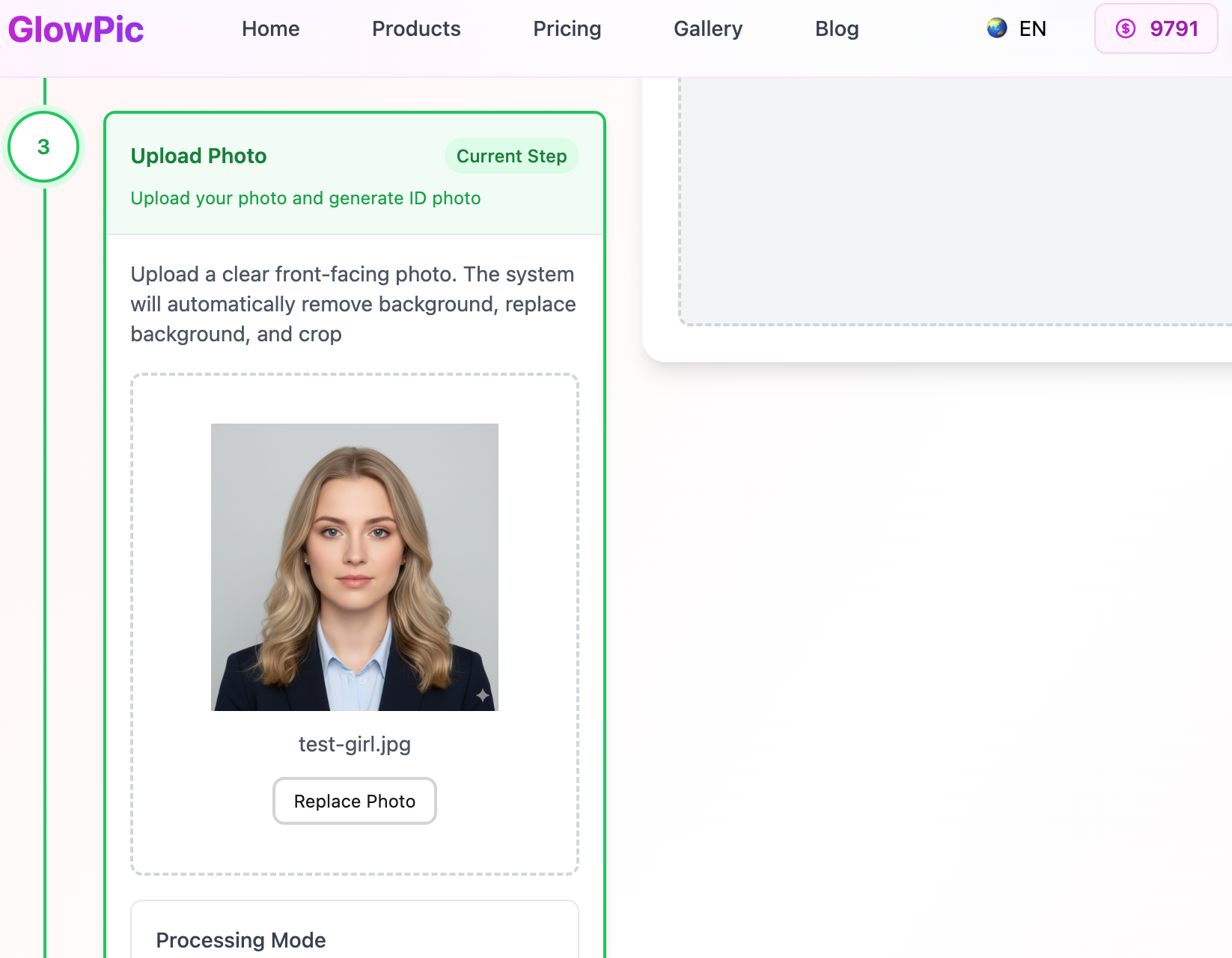Click the dollar coin credits icon
The width and height of the screenshot is (1232, 958).
pos(1125,28)
